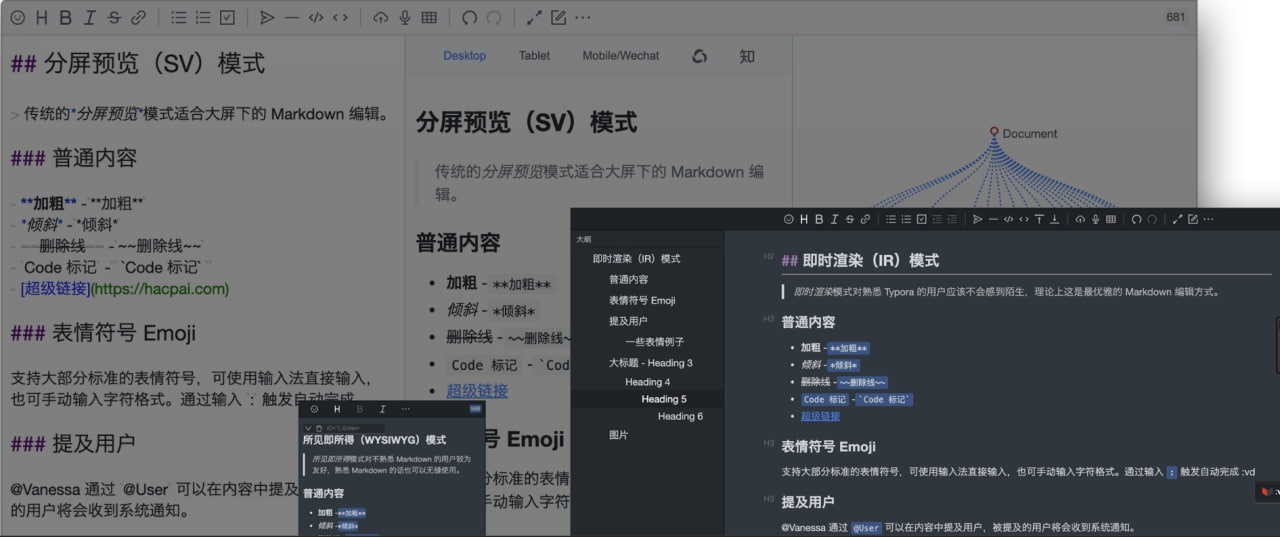Expand the more menu in WYSIWYG mini toolbar
This screenshot has width=1280, height=537.
tap(406, 409)
